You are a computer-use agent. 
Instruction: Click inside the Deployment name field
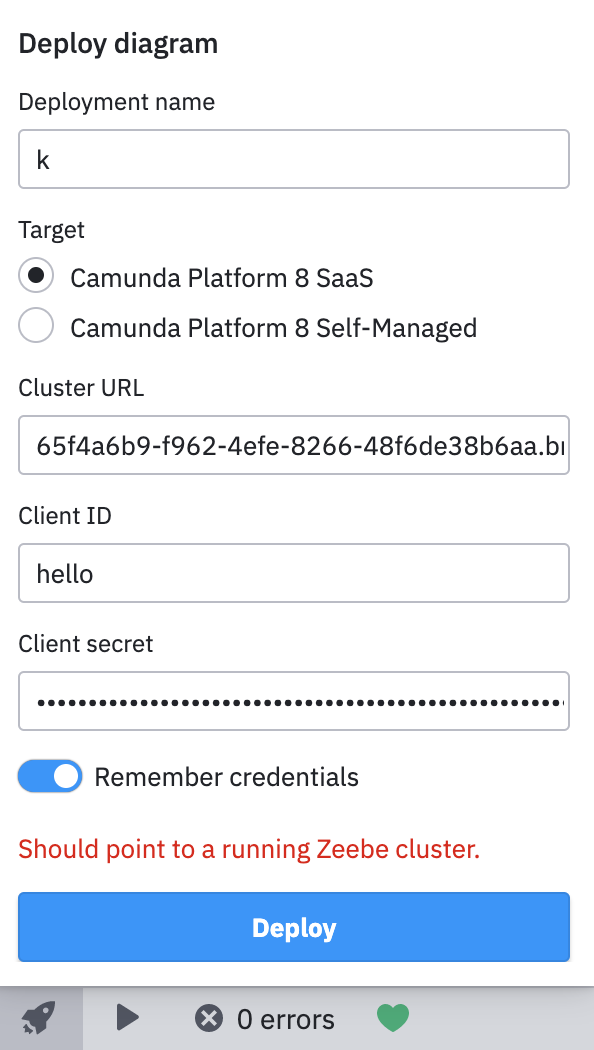[293, 158]
